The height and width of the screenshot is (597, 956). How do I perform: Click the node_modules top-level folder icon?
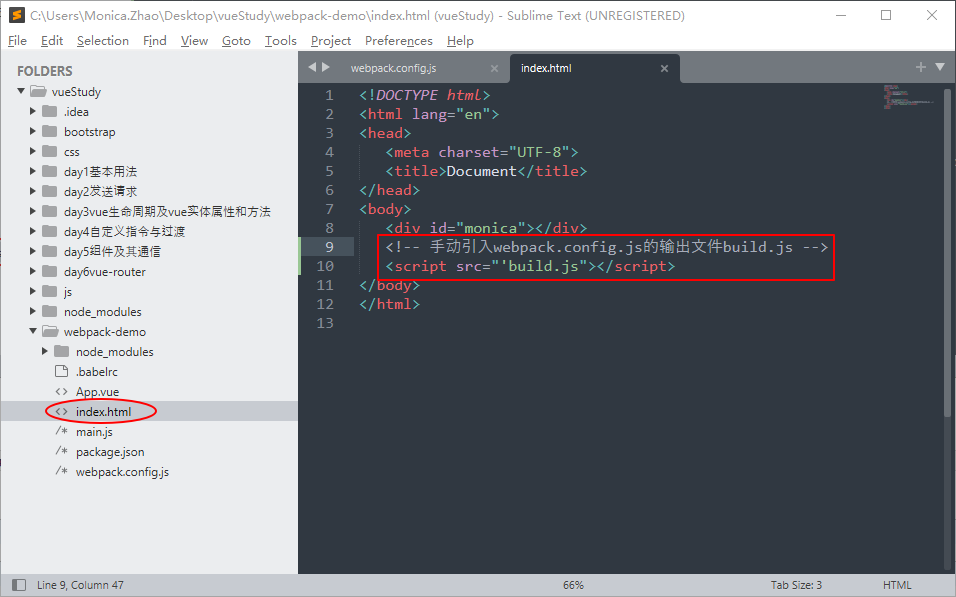(49, 311)
